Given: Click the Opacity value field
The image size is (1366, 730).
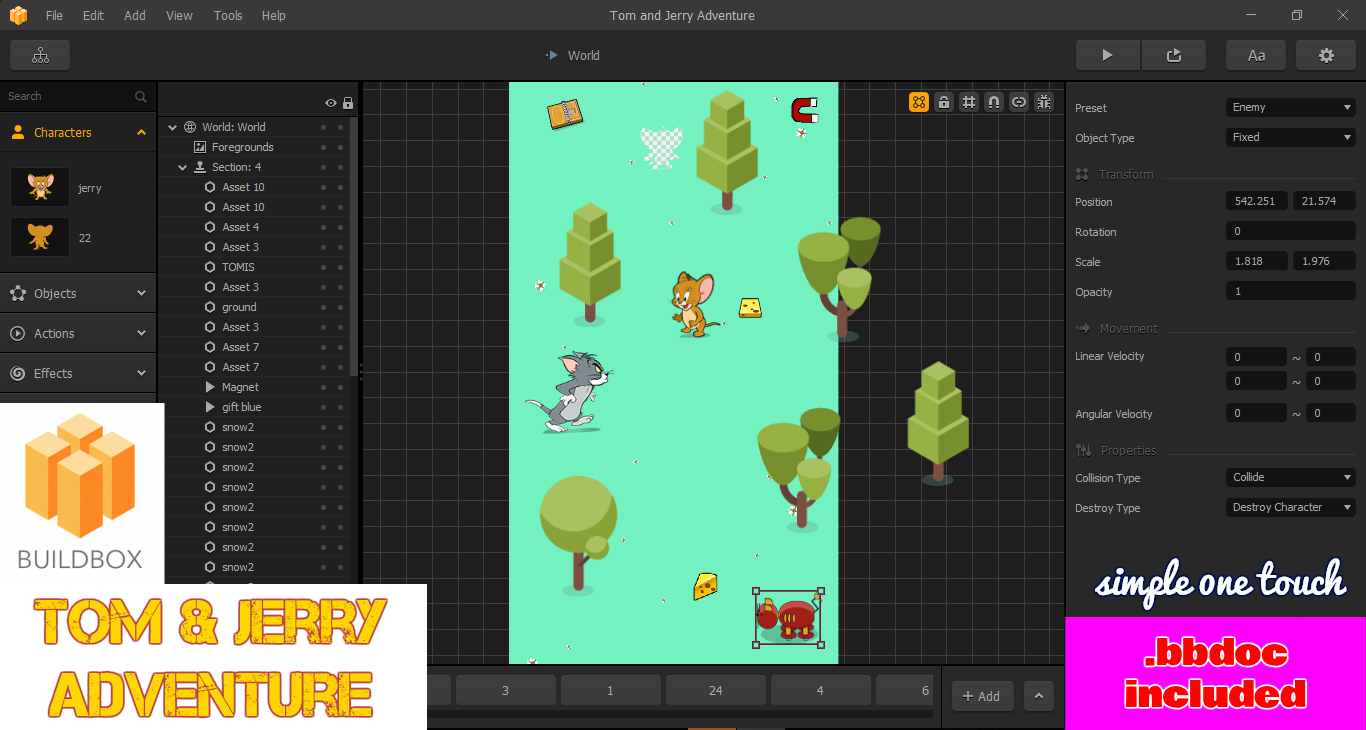Looking at the screenshot, I should 1291,291.
